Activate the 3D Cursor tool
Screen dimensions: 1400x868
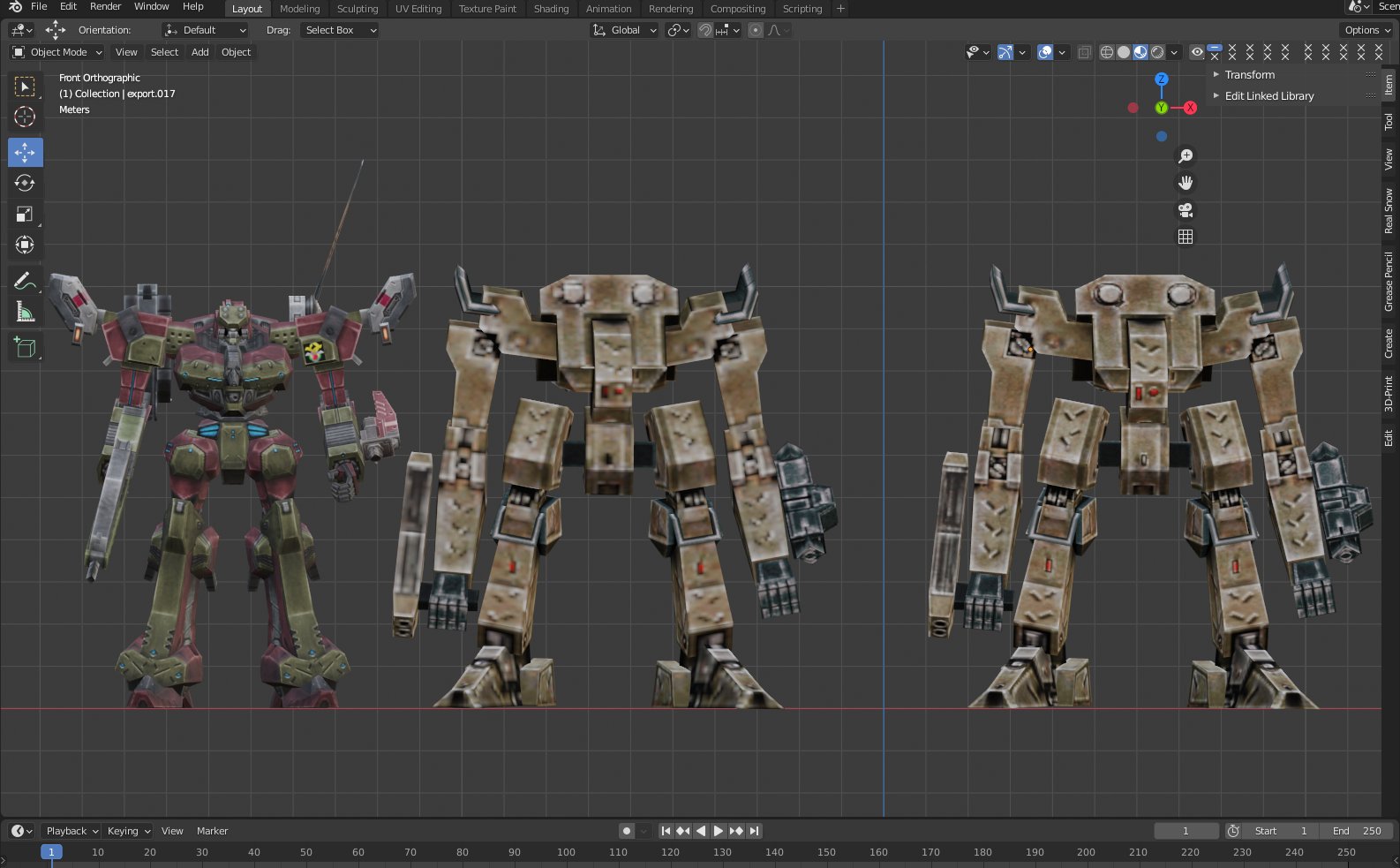click(25, 117)
